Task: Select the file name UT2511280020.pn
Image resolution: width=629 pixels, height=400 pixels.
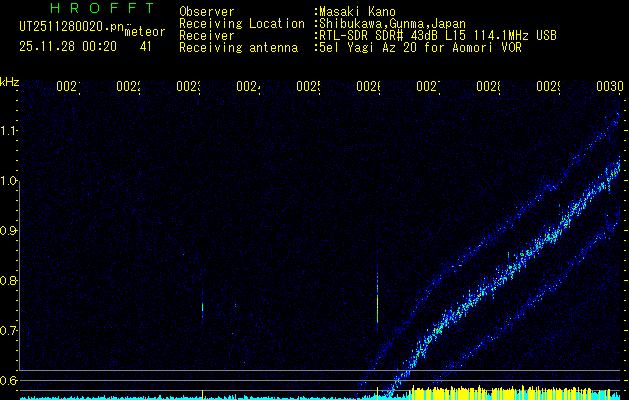Action: tap(71, 27)
